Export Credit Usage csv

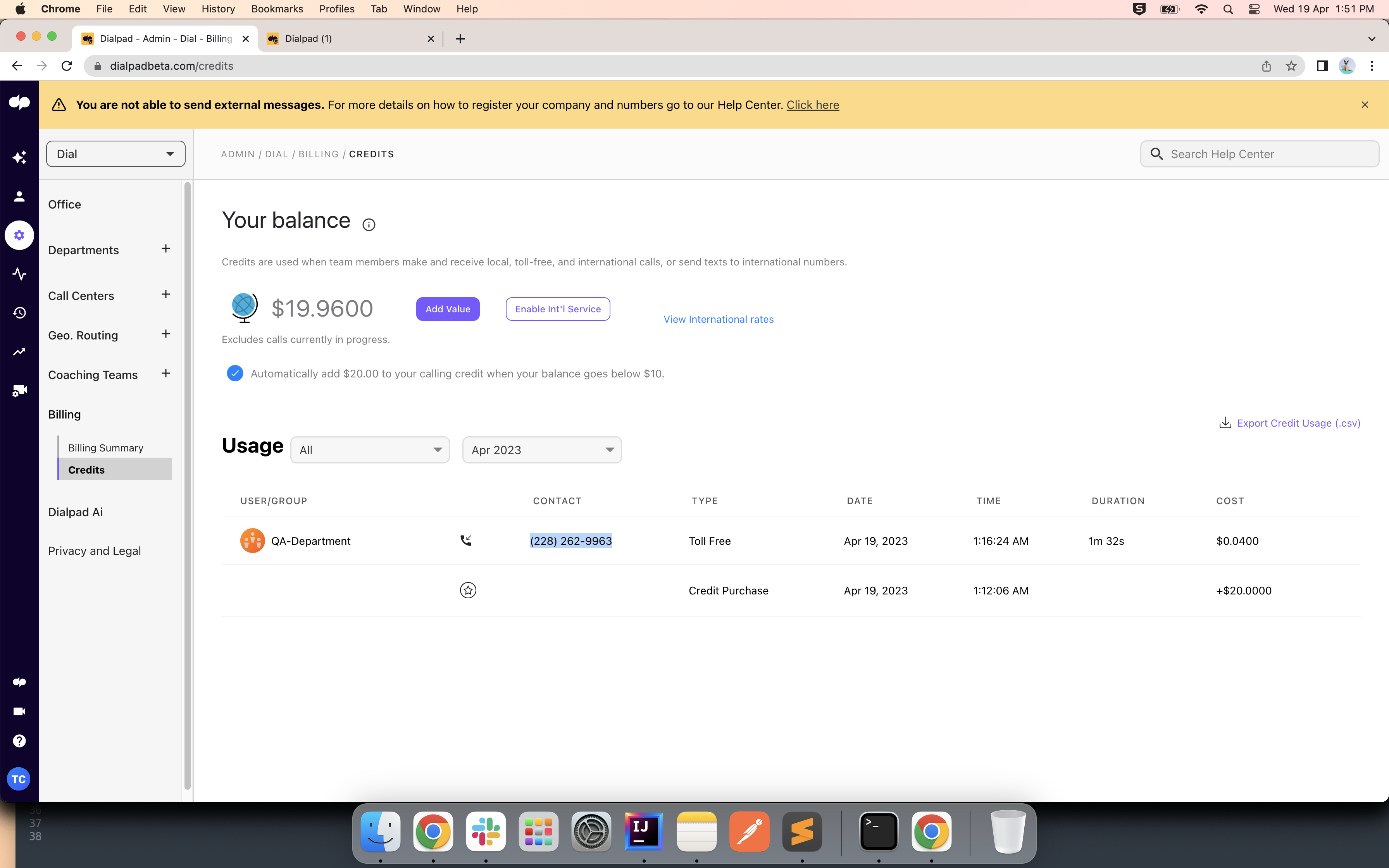tap(1289, 423)
